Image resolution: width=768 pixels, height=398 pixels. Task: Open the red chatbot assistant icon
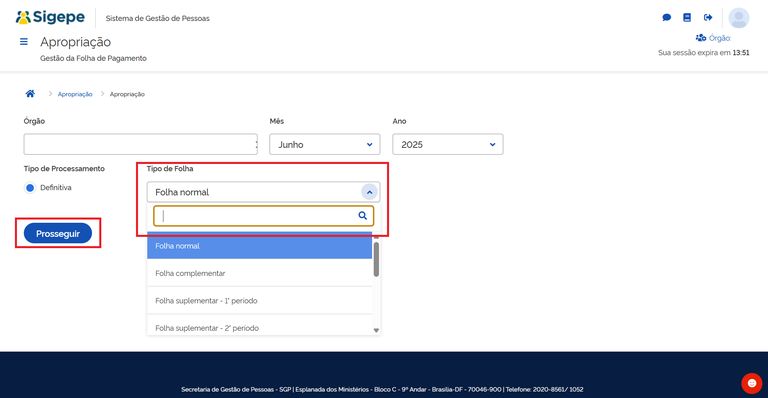(752, 383)
